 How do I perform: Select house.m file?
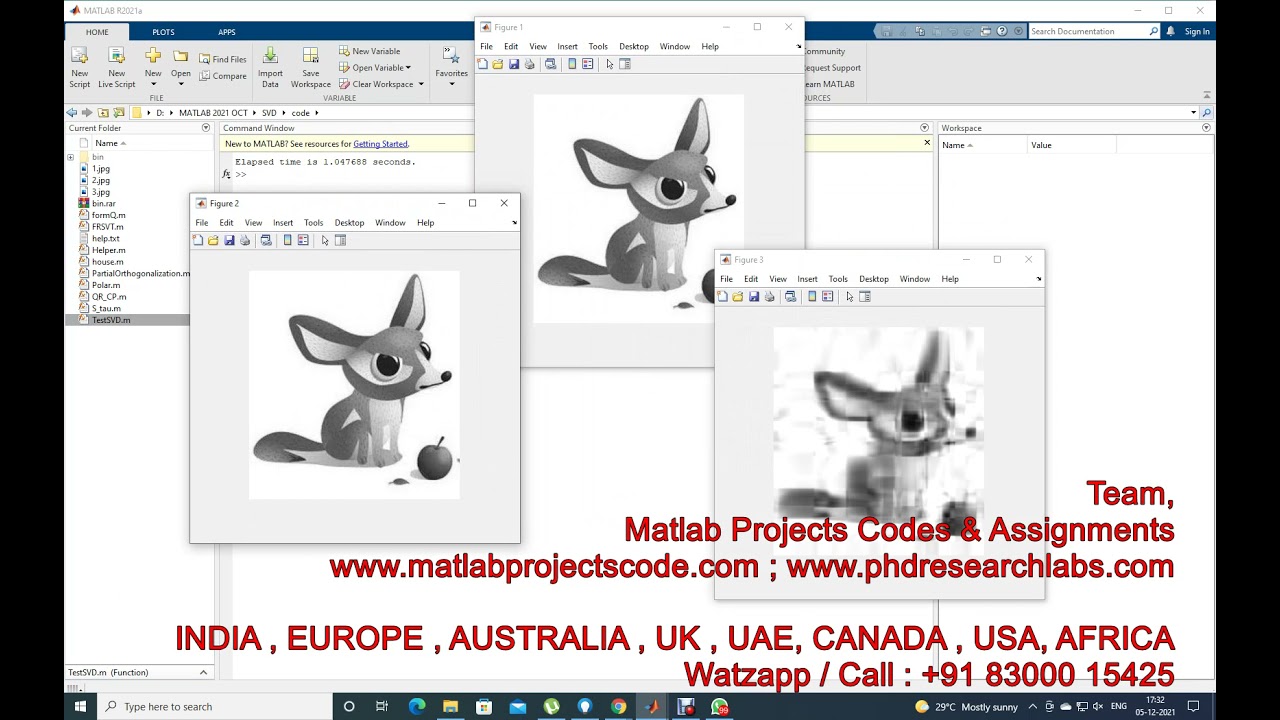tap(108, 262)
